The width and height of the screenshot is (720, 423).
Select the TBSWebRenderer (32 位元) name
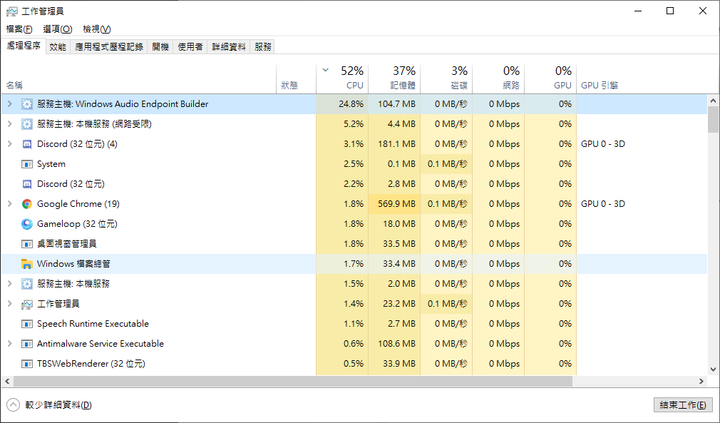tap(91, 364)
